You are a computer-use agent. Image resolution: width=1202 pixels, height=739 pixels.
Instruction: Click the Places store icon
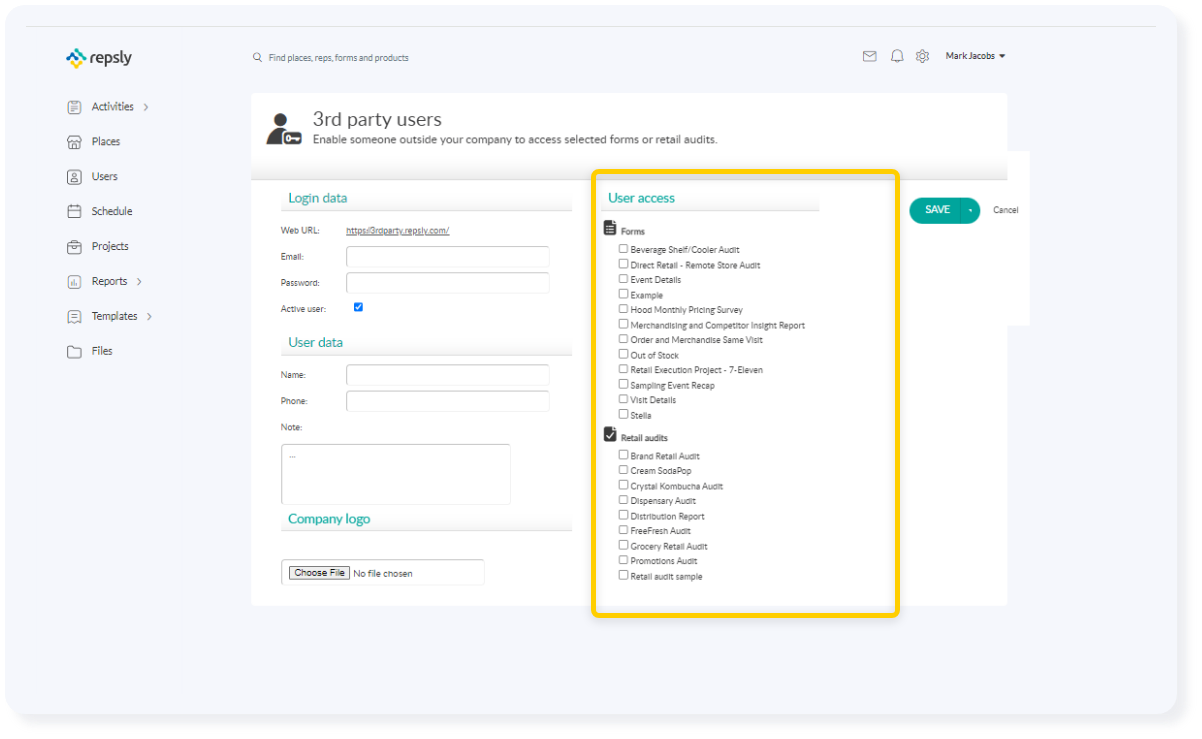(74, 142)
